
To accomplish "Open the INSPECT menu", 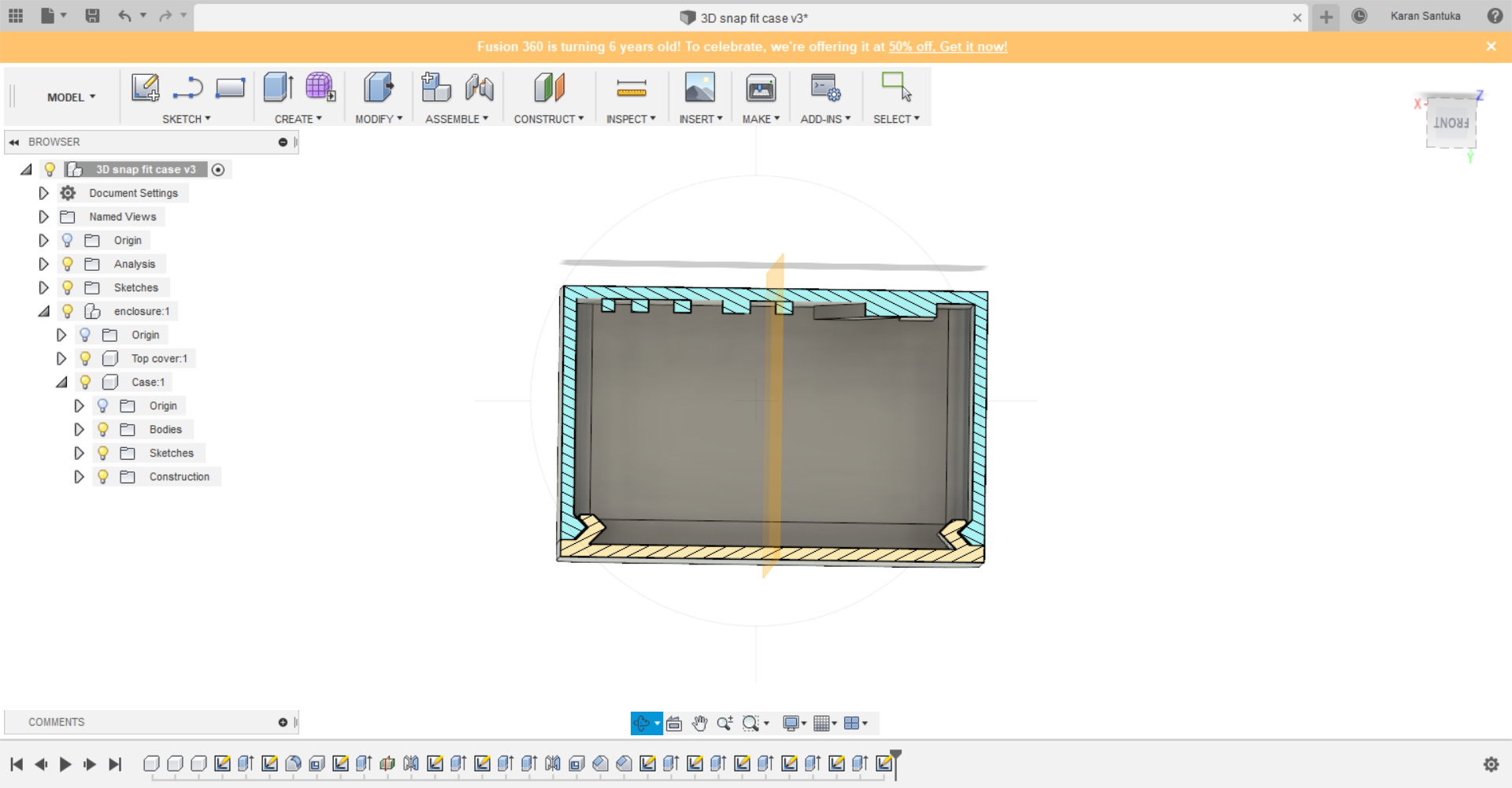I will 631,119.
